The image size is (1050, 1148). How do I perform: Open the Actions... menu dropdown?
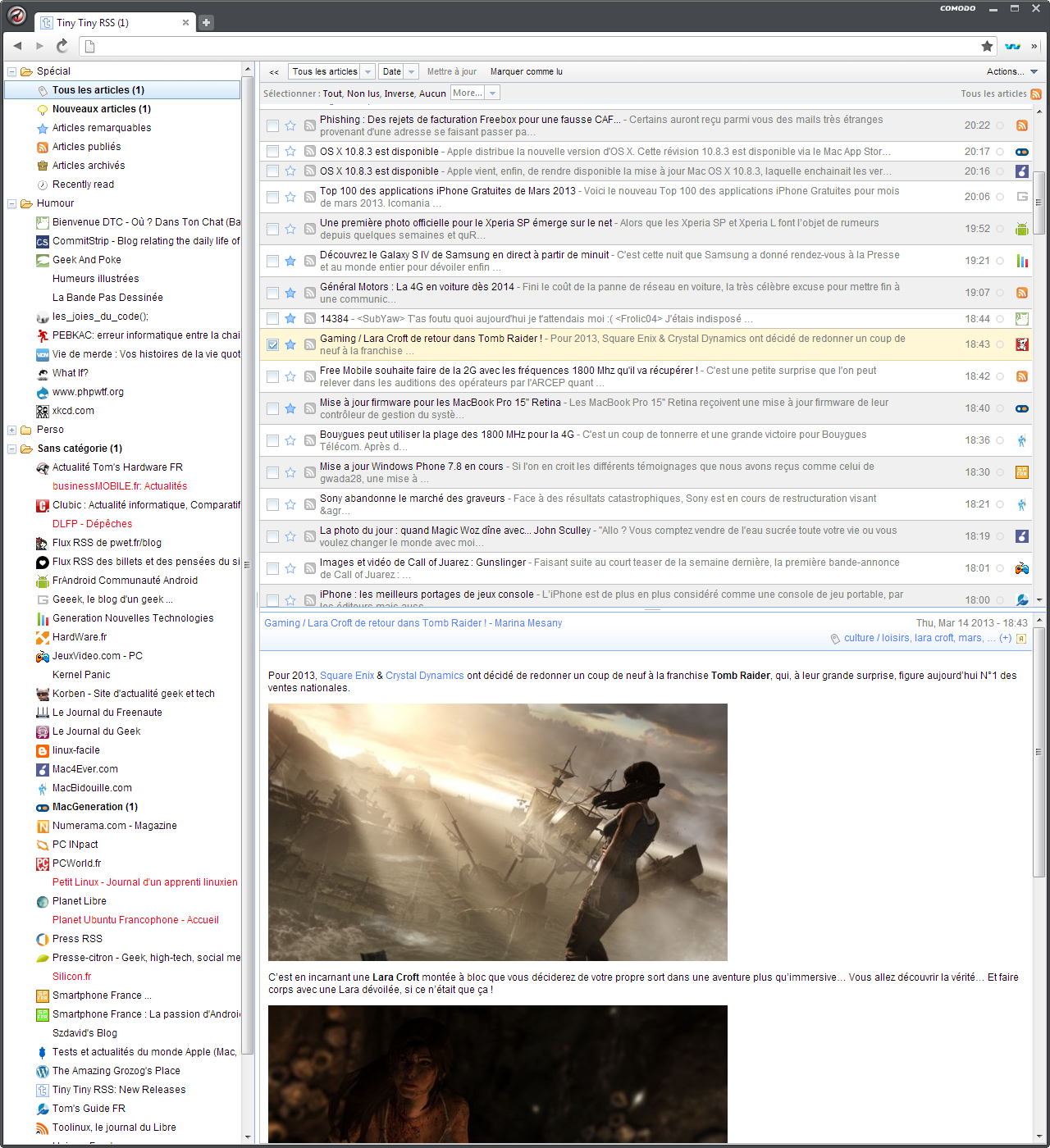1012,72
